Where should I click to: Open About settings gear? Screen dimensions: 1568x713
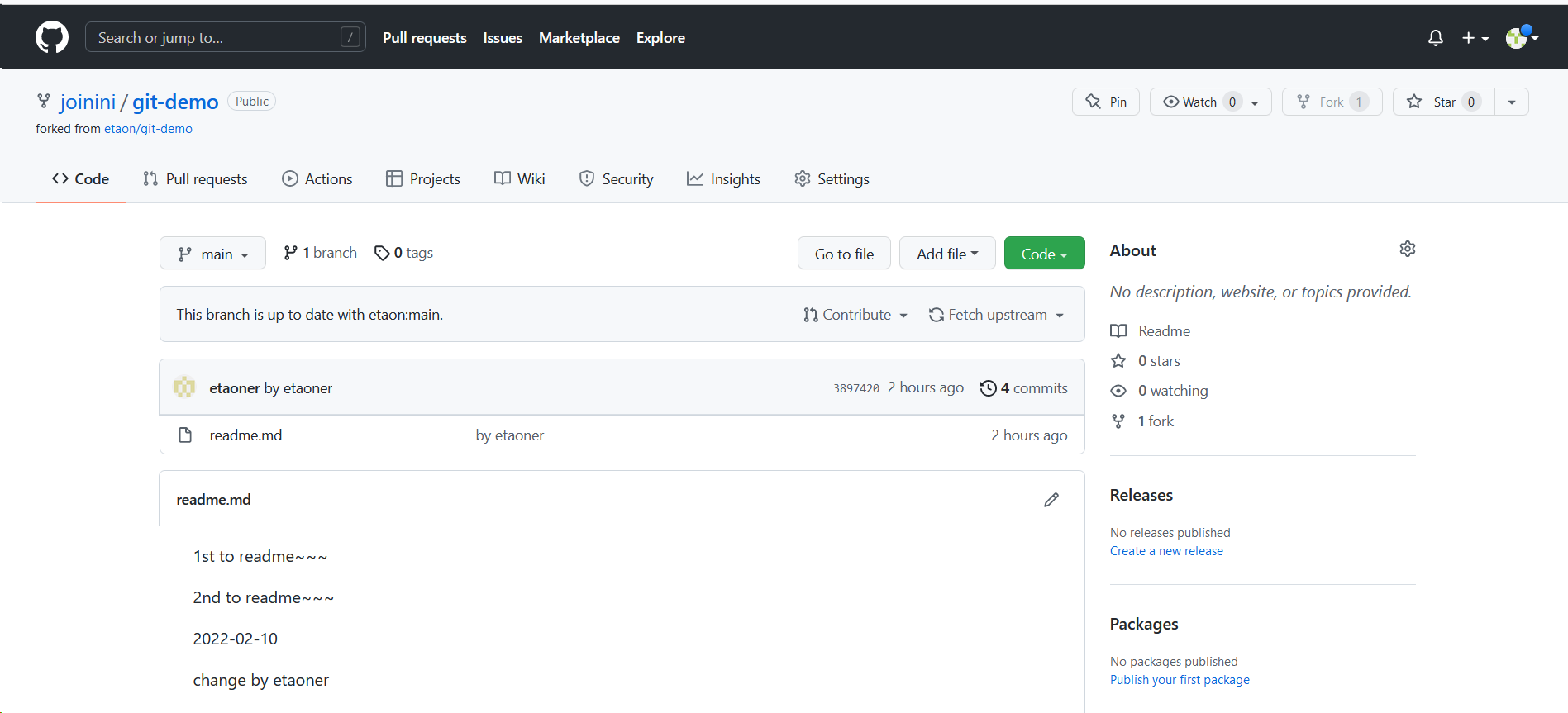1408,249
